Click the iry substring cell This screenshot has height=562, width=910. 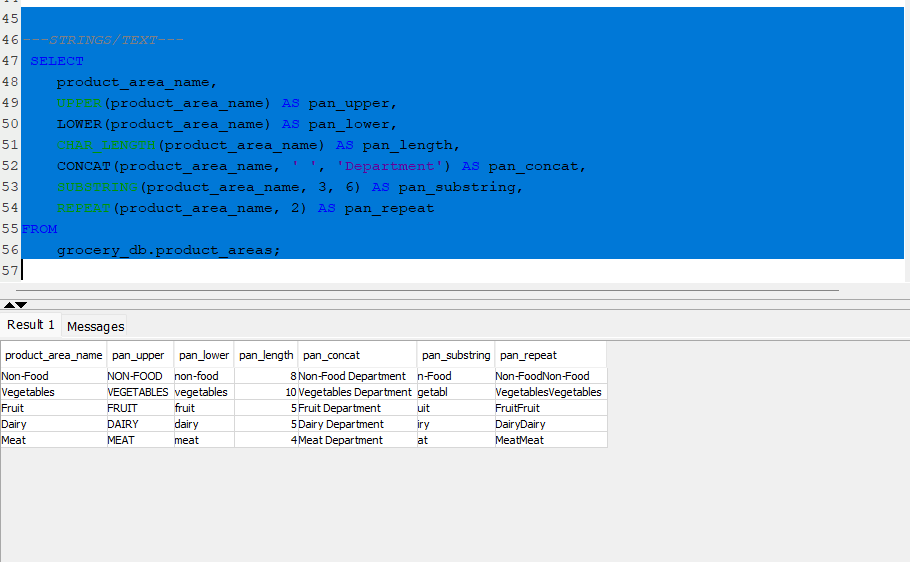coord(456,424)
